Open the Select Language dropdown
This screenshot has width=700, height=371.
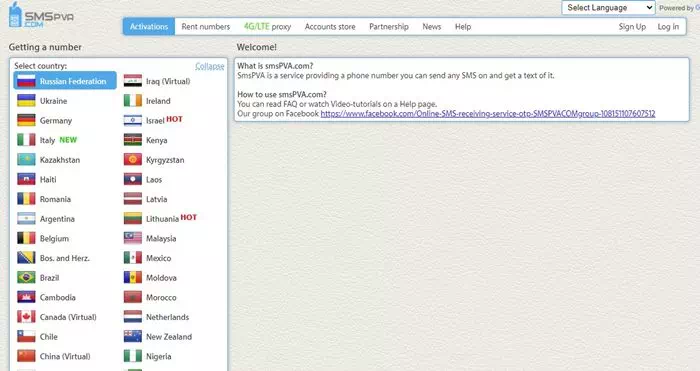point(608,8)
